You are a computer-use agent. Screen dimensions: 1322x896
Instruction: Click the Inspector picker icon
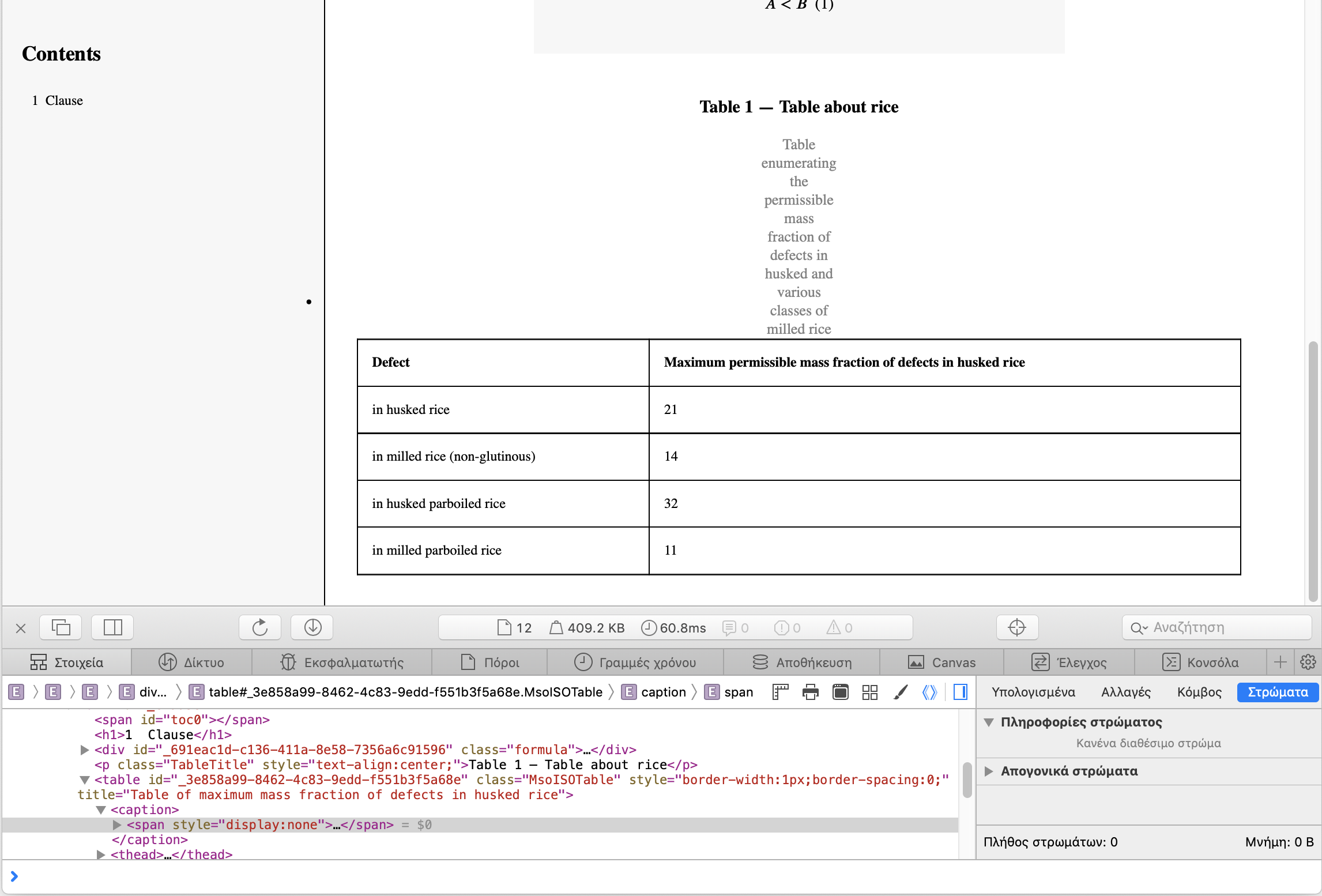coord(1017,626)
